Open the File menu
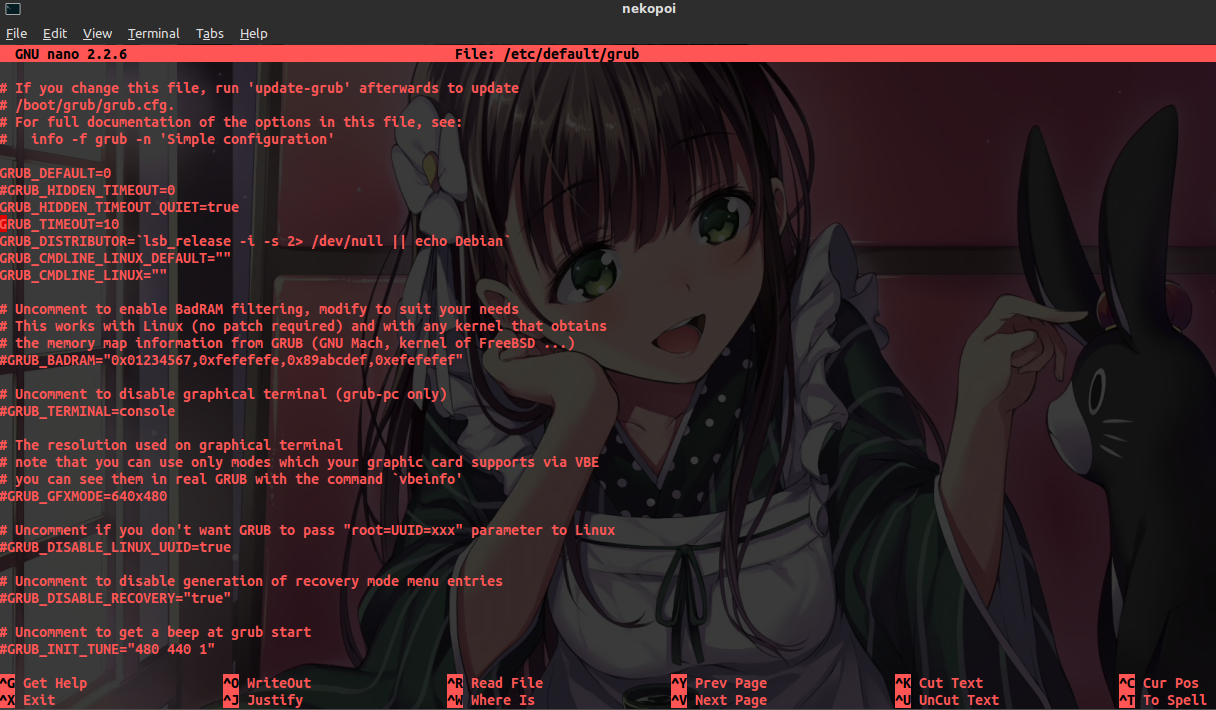 pos(17,33)
